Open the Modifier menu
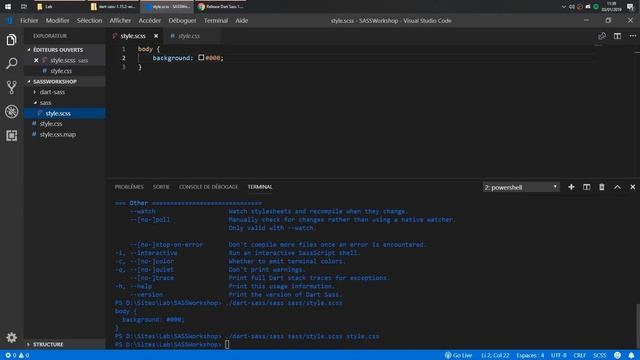640x360 pixels. 57,20
